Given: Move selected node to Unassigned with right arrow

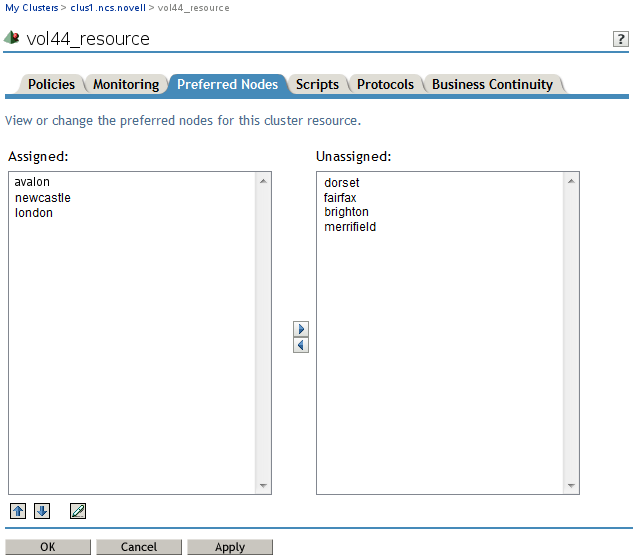Looking at the screenshot, I should pos(301,329).
